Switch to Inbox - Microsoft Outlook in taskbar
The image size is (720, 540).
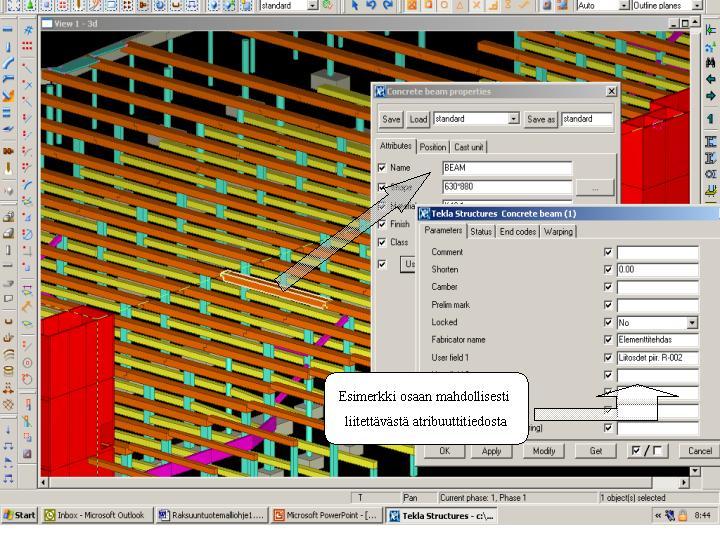coord(96,515)
